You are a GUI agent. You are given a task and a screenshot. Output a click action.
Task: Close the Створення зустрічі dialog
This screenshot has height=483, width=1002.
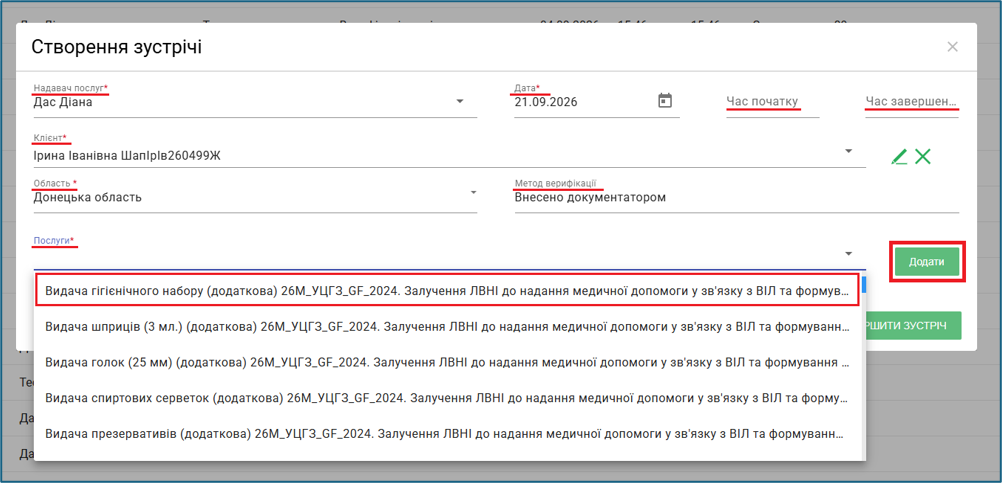[x=952, y=47]
